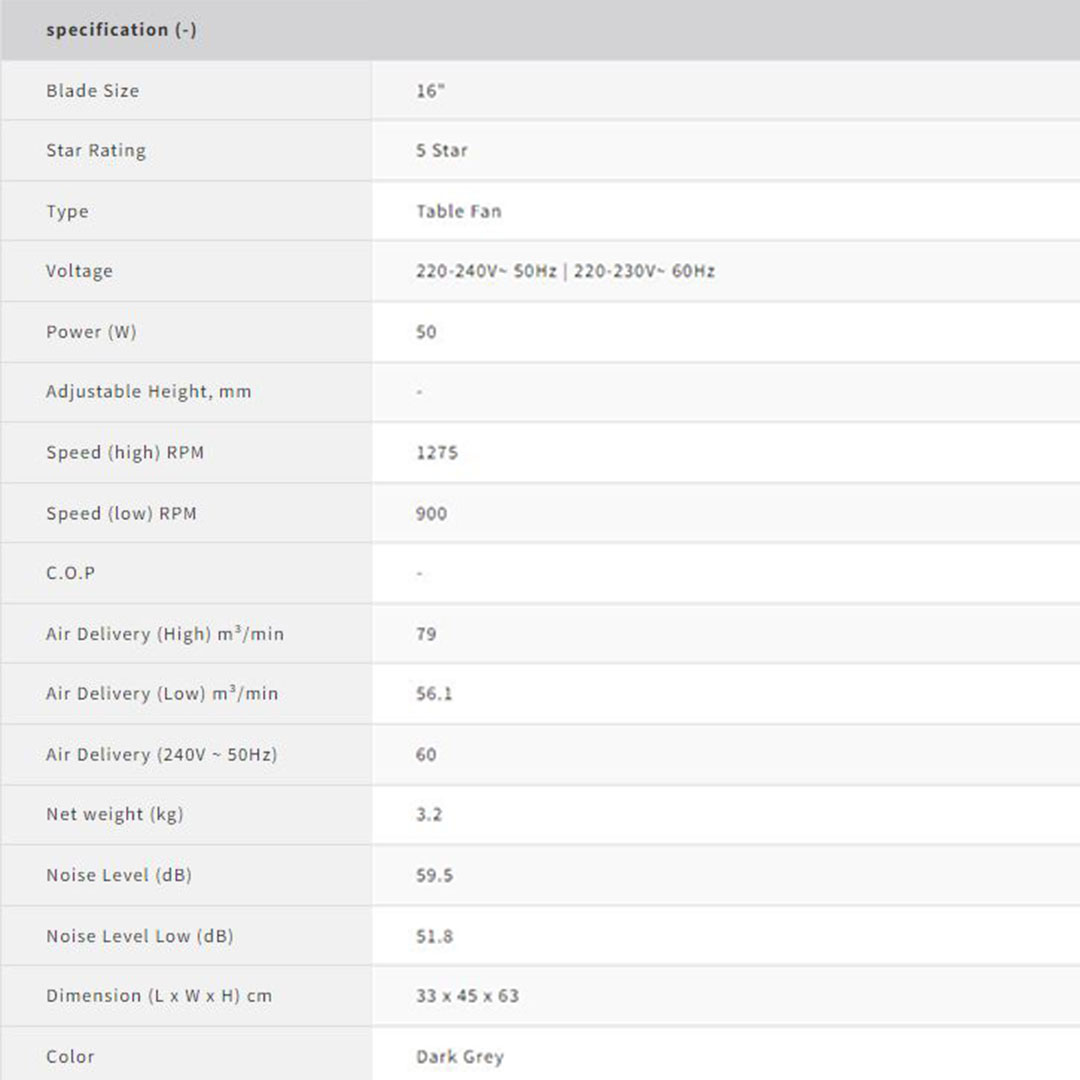Click the Noise Level (dB) label
The width and height of the screenshot is (1080, 1080).
coord(118,876)
